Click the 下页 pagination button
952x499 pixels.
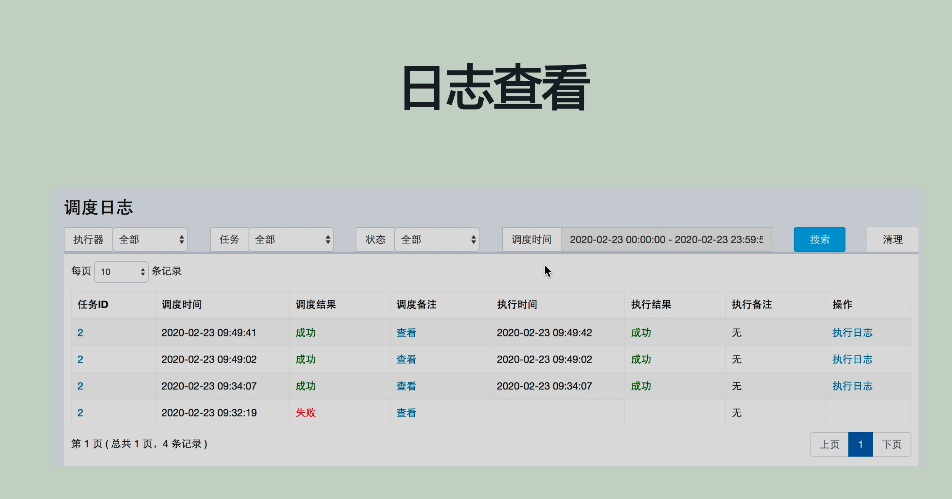coord(892,444)
